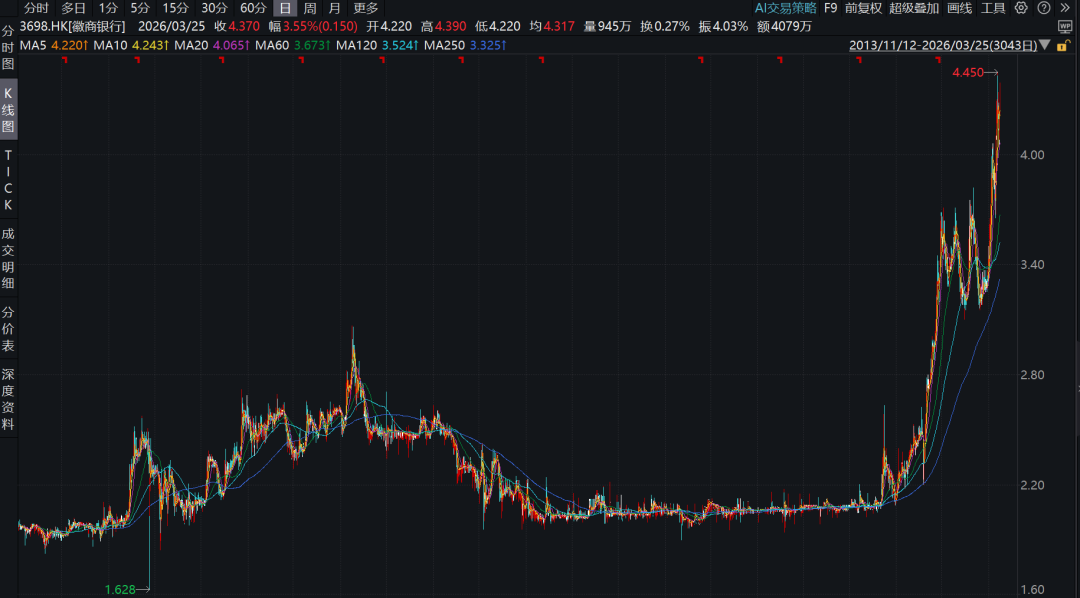The width and height of the screenshot is (1080, 598).
Task: Click the 开4.220 opening price
Action: [x=389, y=26]
